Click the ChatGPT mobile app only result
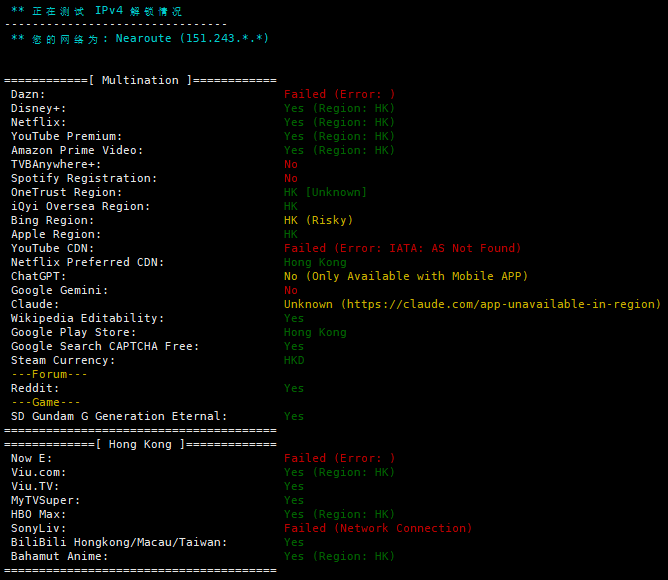The image size is (668, 580). [405, 276]
